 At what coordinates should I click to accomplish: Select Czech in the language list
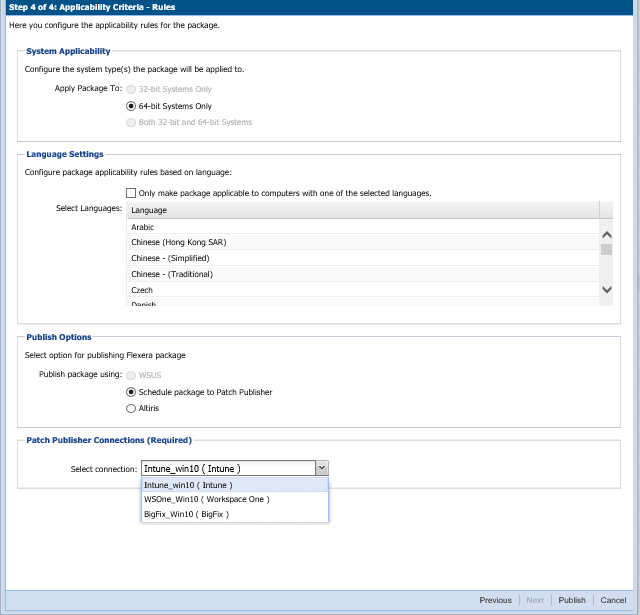[x=142, y=289]
